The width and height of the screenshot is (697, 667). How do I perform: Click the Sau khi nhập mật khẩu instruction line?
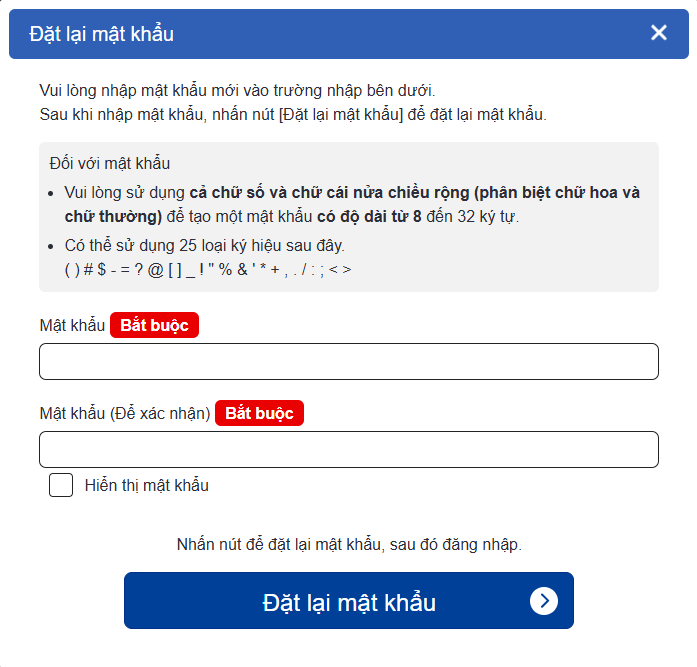point(293,114)
